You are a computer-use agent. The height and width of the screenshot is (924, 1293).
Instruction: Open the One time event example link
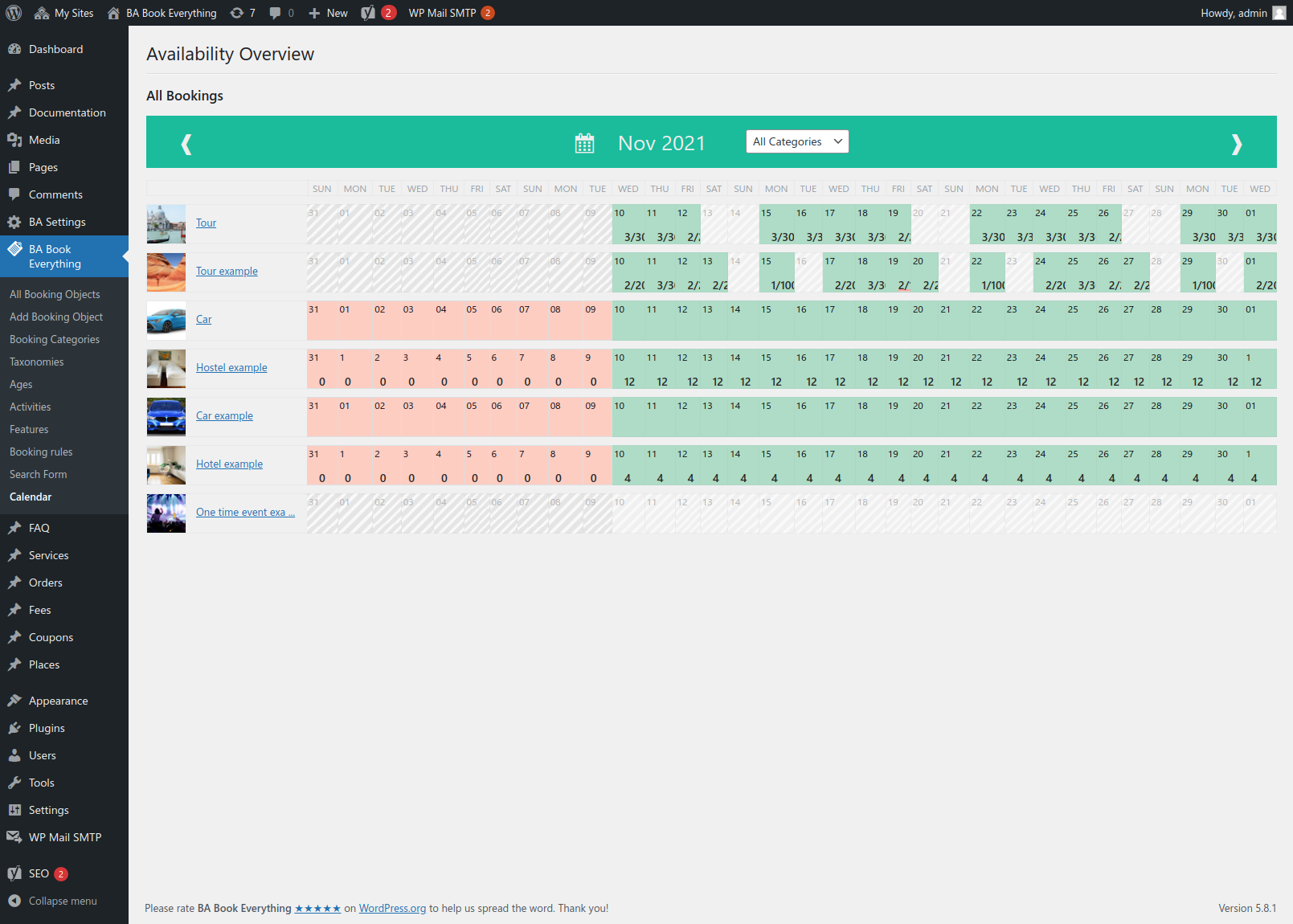tap(245, 512)
